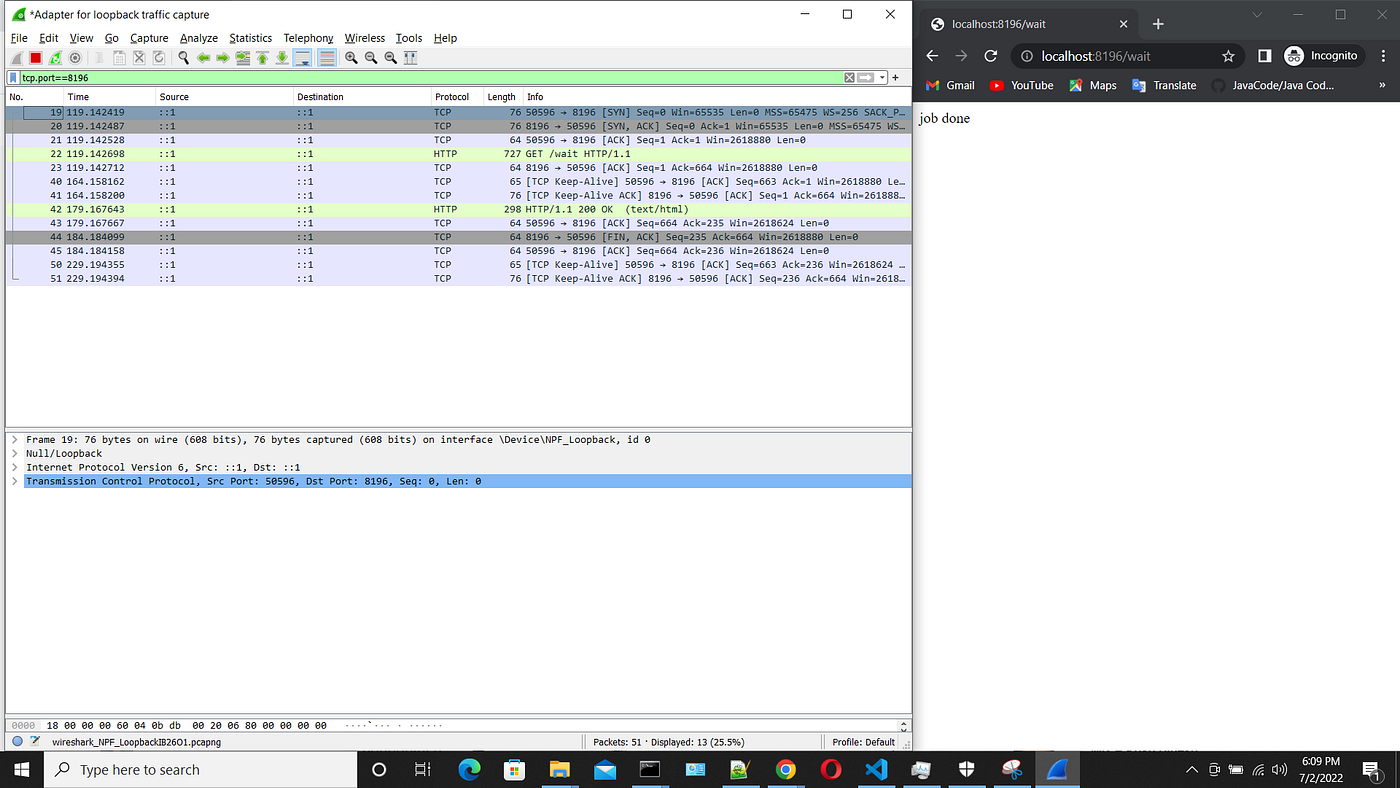Open the Telephony menu

pyautogui.click(x=308, y=38)
